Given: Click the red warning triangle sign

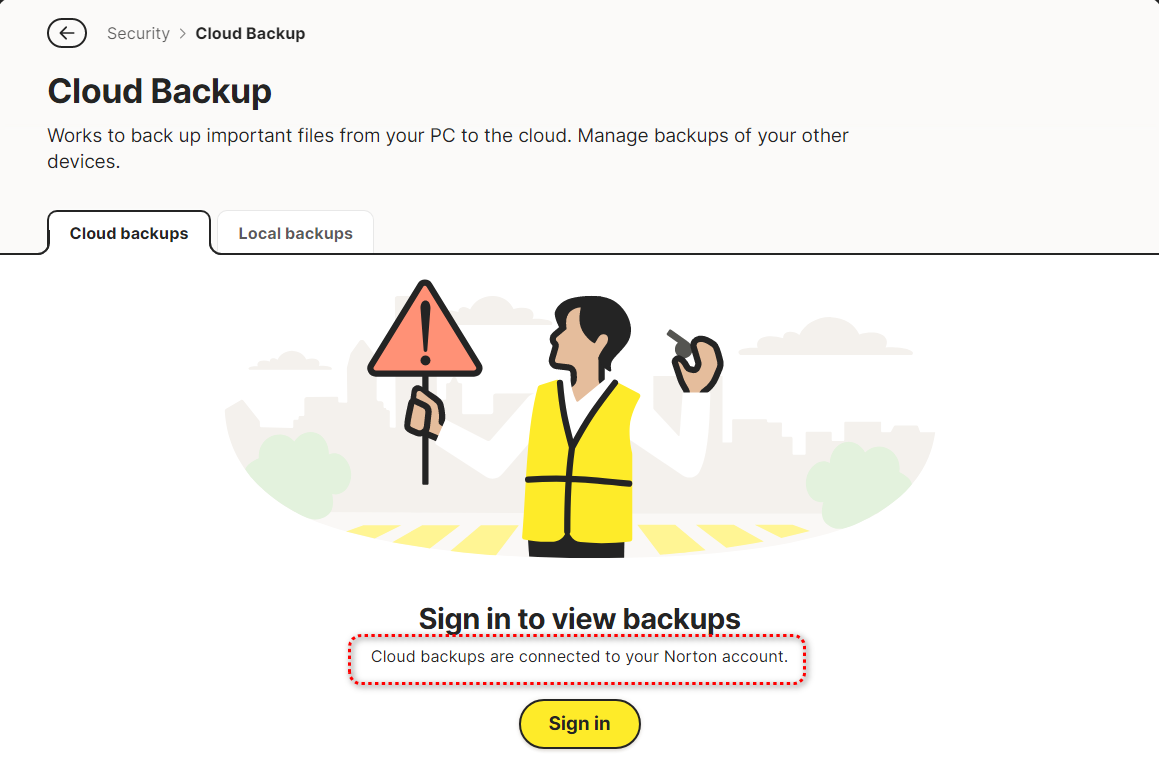Looking at the screenshot, I should point(425,333).
